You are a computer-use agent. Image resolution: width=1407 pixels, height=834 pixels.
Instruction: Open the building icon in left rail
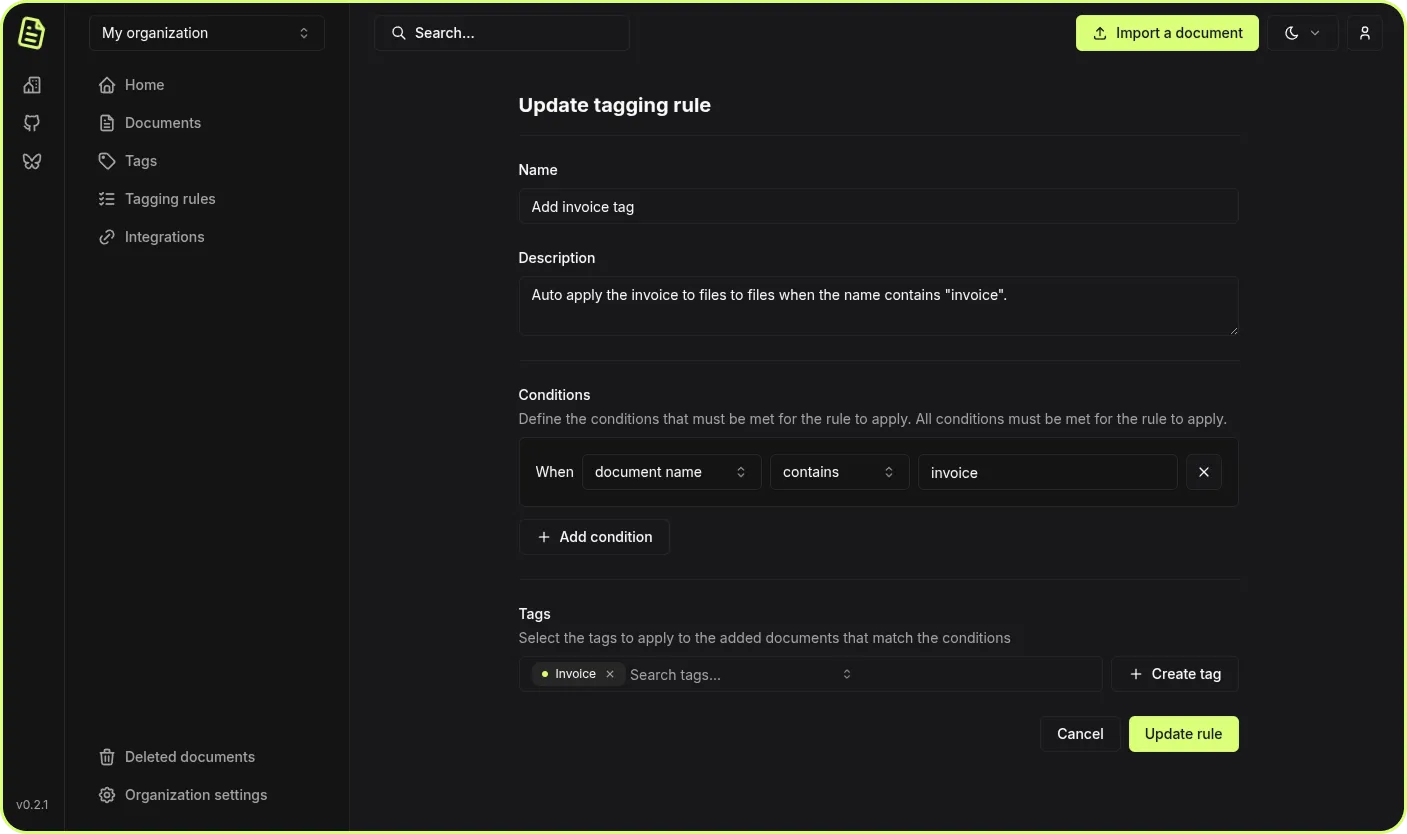click(32, 85)
